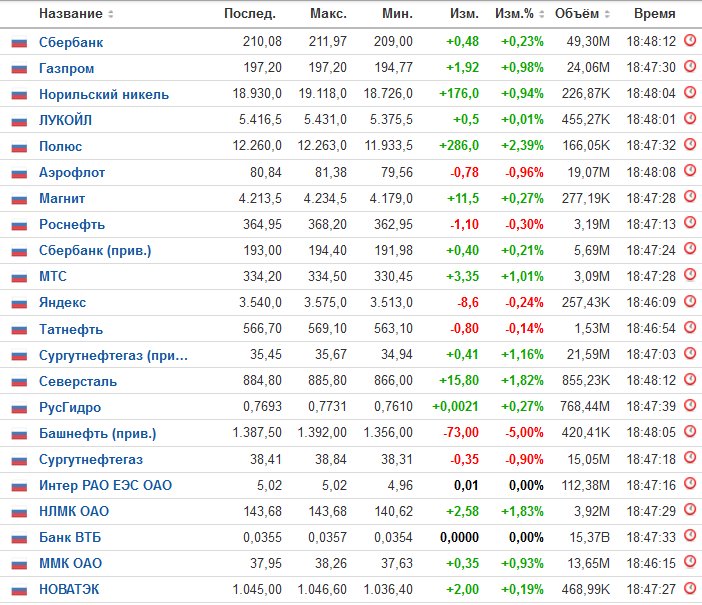Open the truncated Сургутнефтегаз (при… link
The width and height of the screenshot is (702, 605).
coord(113,356)
